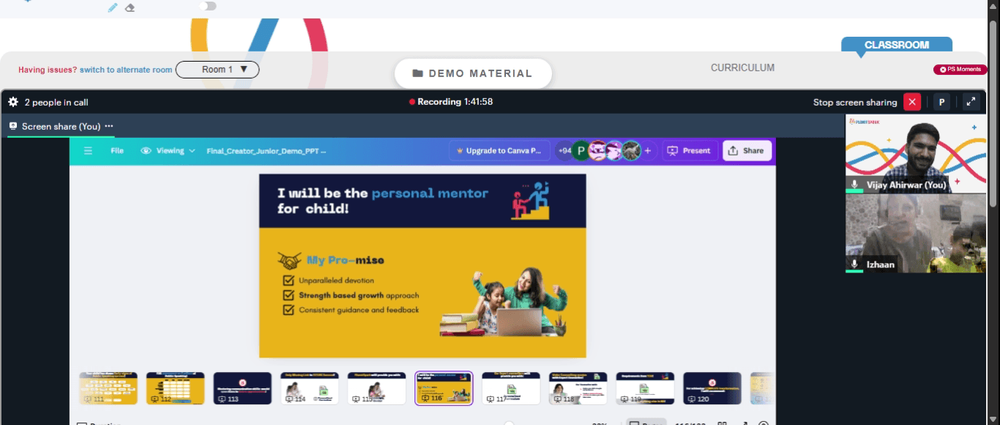The width and height of the screenshot is (1000, 425).
Task: Click the Final_Creator_Junior_Demo_PPT file title
Action: pyautogui.click(x=267, y=151)
